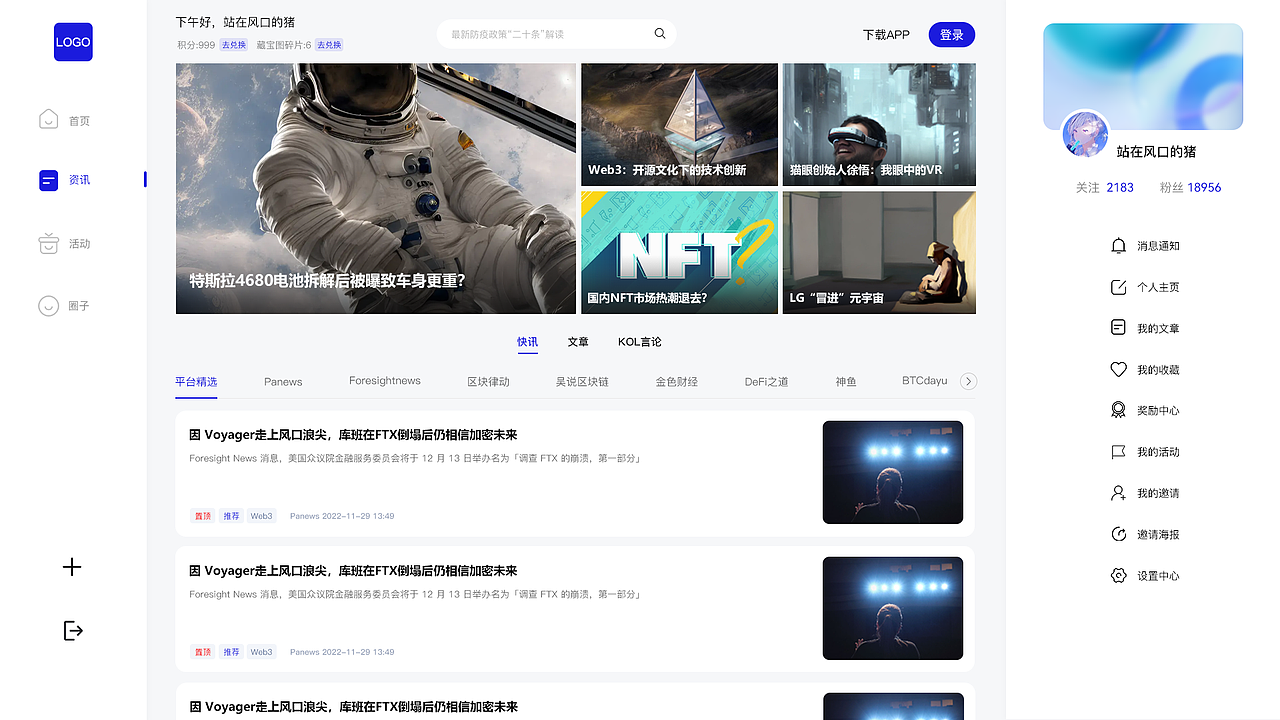This screenshot has height=720, width=1280.
Task: Click the 设置中心 gear icon
Action: click(1119, 576)
